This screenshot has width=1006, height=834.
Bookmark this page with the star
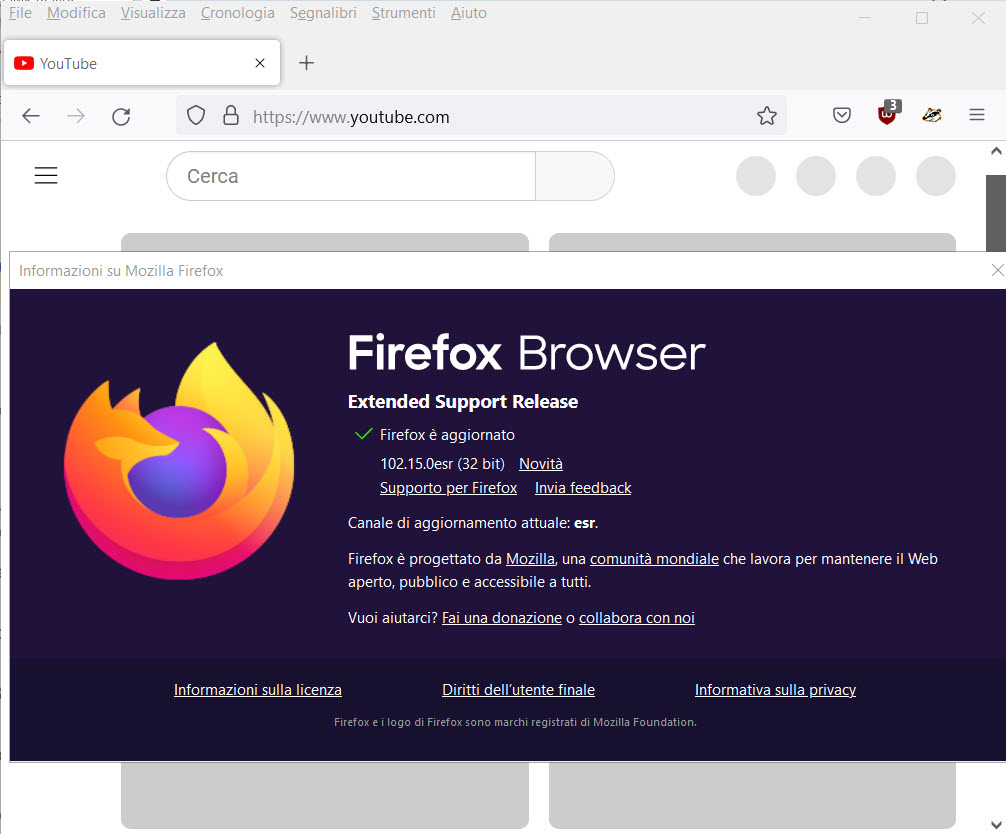point(767,115)
